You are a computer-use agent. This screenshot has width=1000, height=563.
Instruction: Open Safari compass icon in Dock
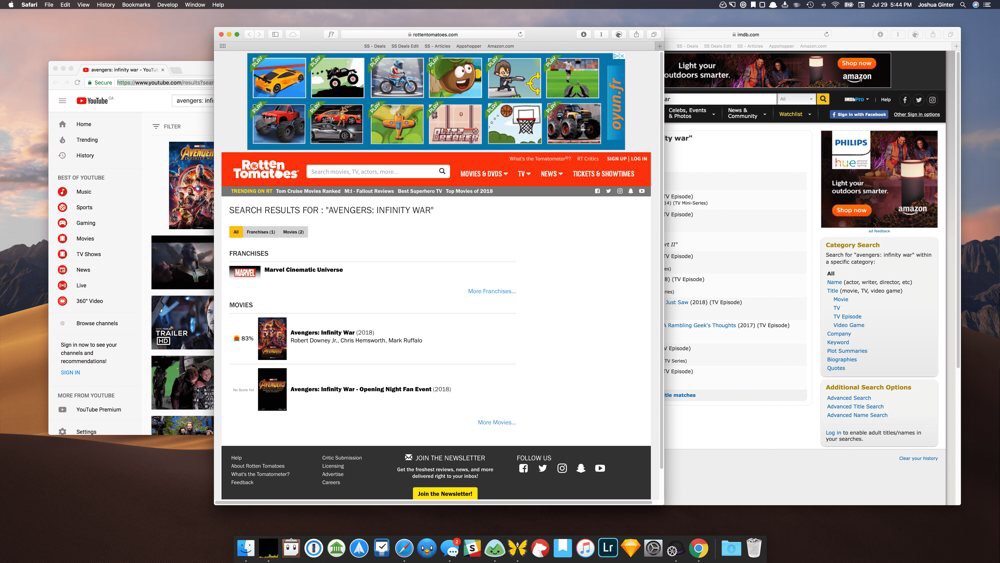(404, 548)
